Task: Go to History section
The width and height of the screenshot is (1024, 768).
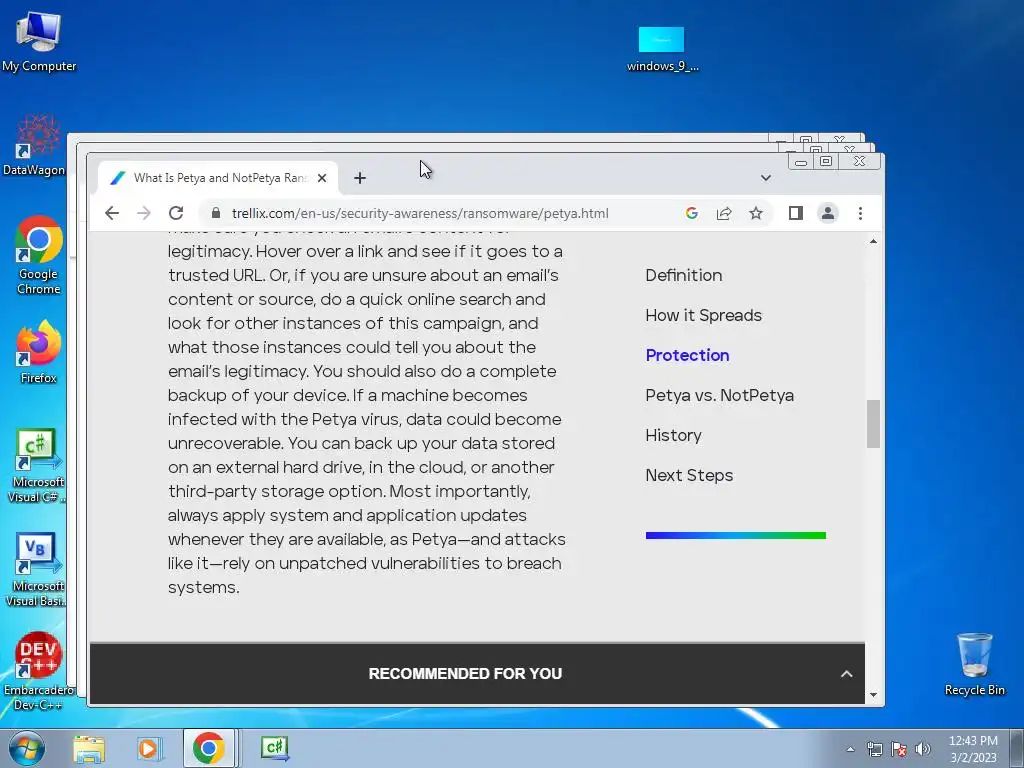Action: click(673, 436)
